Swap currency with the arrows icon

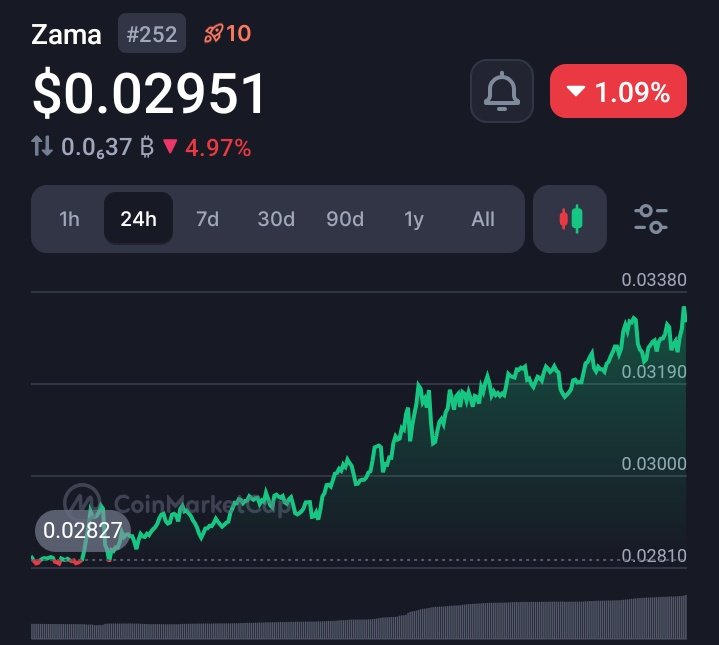[42, 147]
